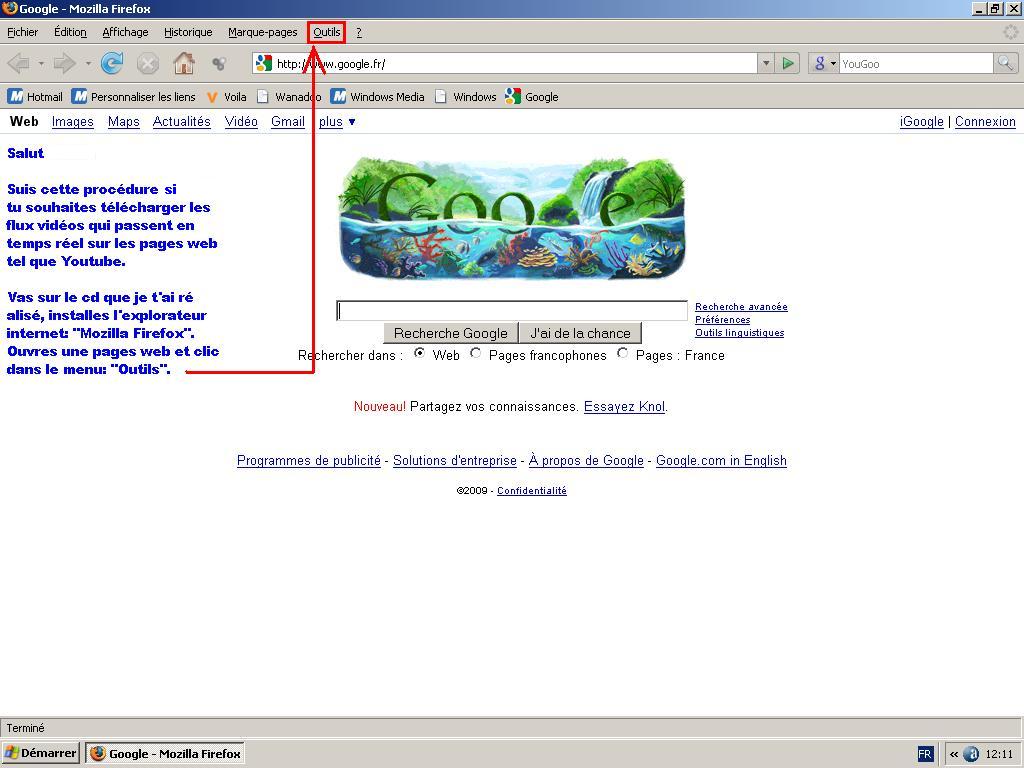
Task: Click the Démarrer start button
Action: click(41, 753)
